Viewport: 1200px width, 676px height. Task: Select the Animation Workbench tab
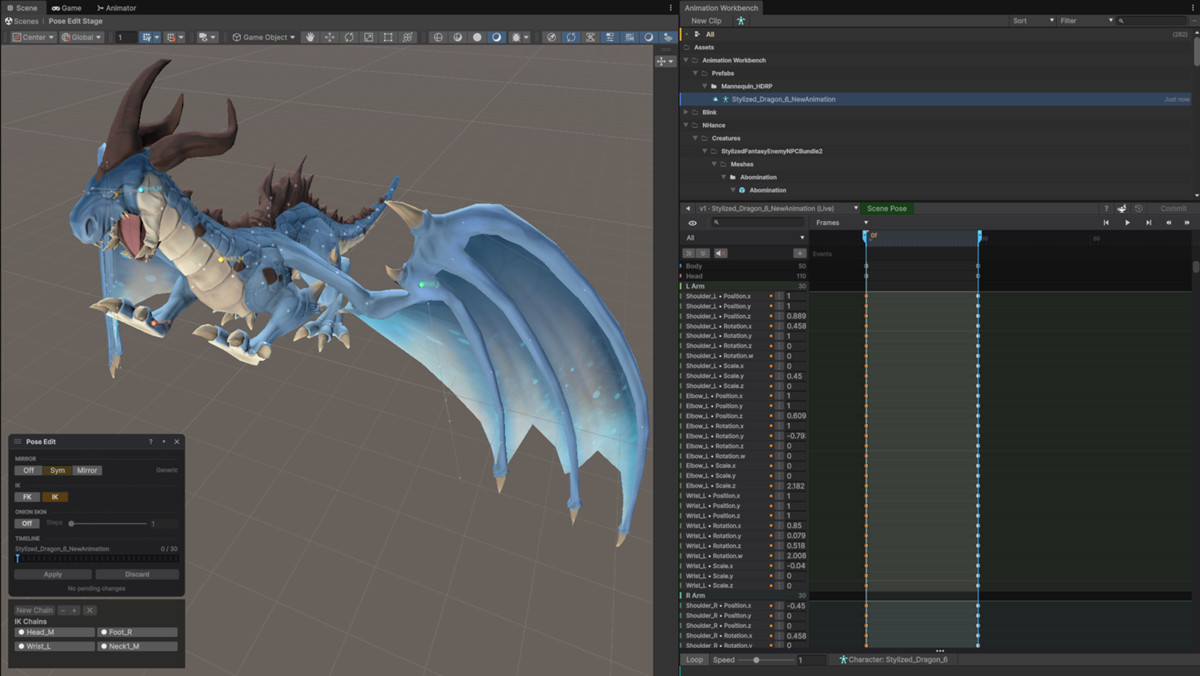click(x=721, y=8)
